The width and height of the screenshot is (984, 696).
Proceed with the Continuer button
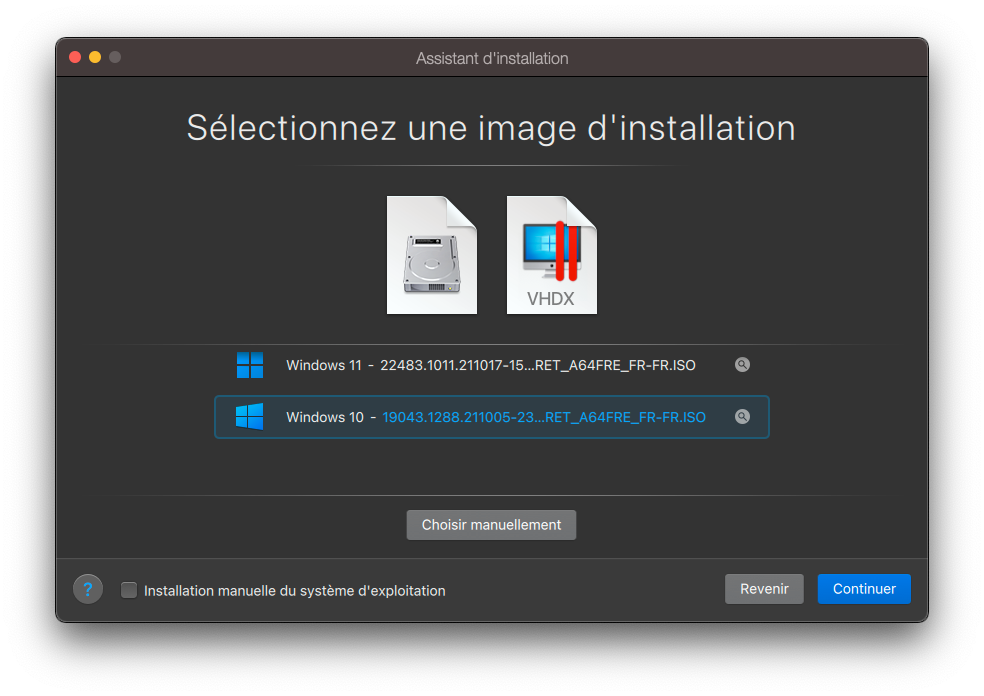[x=864, y=589]
